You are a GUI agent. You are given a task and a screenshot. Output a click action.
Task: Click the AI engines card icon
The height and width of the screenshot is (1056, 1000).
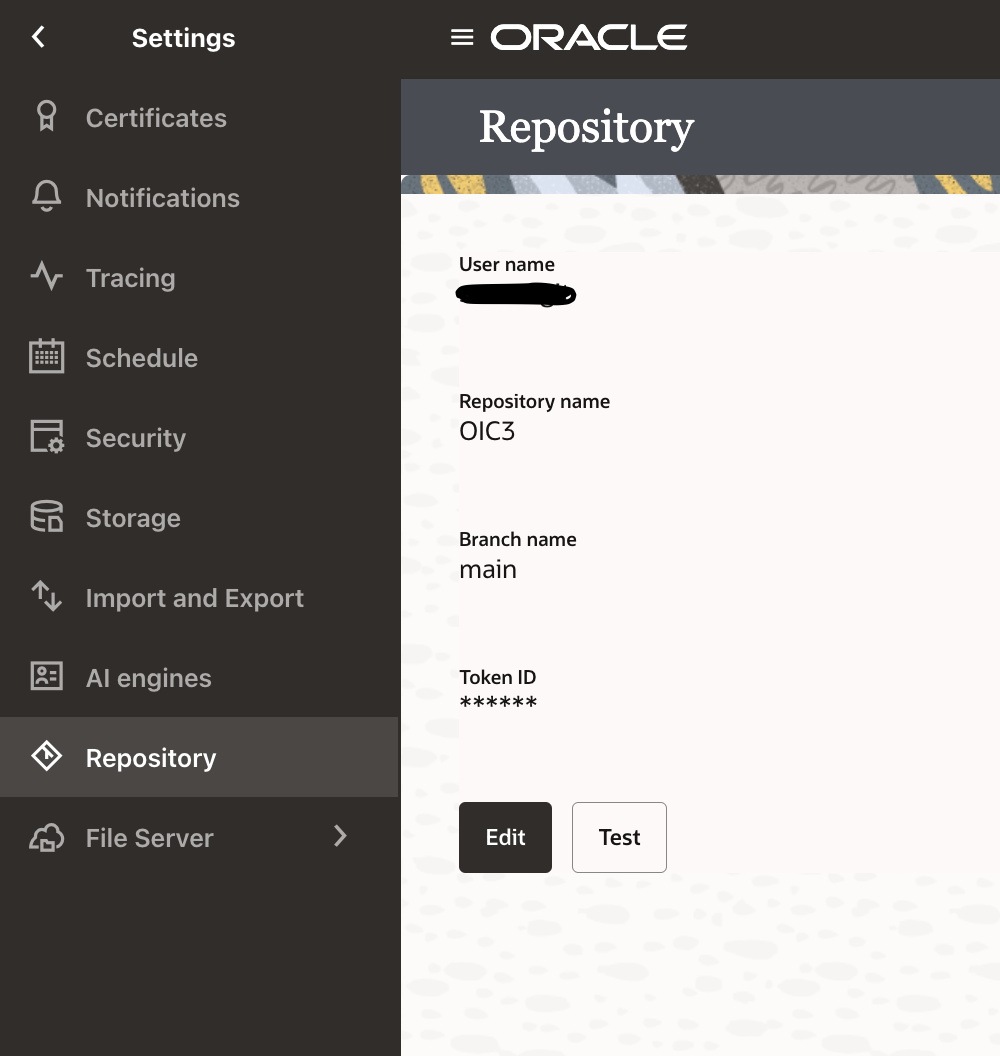tap(46, 675)
